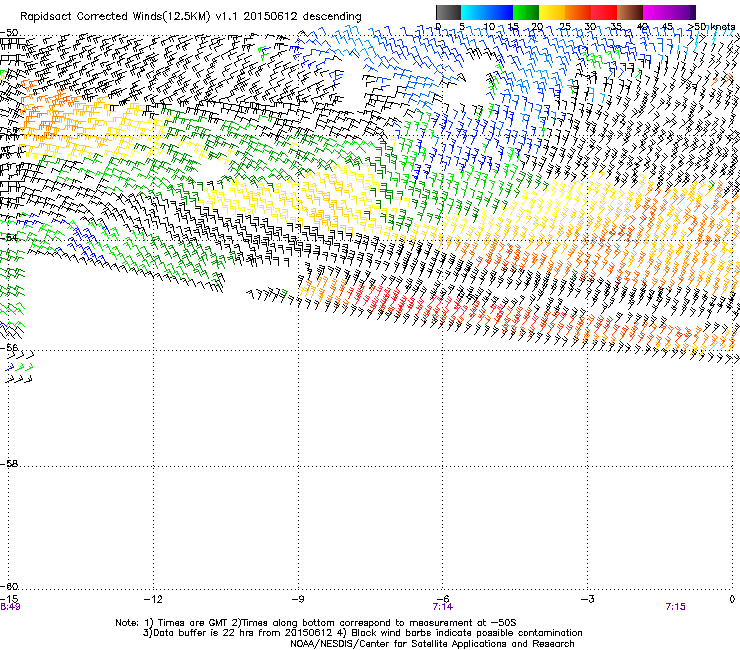Click the '-60' latitude label
Viewport: 740px width, 650px height.
(x=9, y=586)
